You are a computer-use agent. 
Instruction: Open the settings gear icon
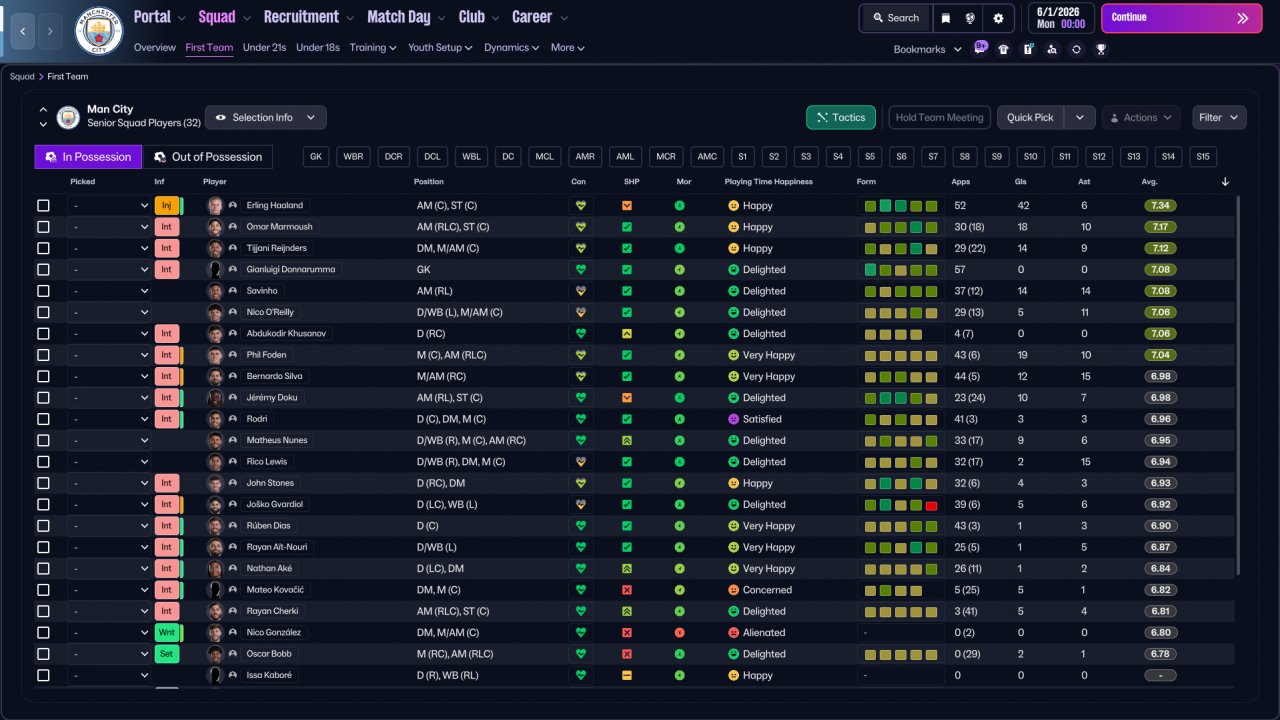point(998,18)
